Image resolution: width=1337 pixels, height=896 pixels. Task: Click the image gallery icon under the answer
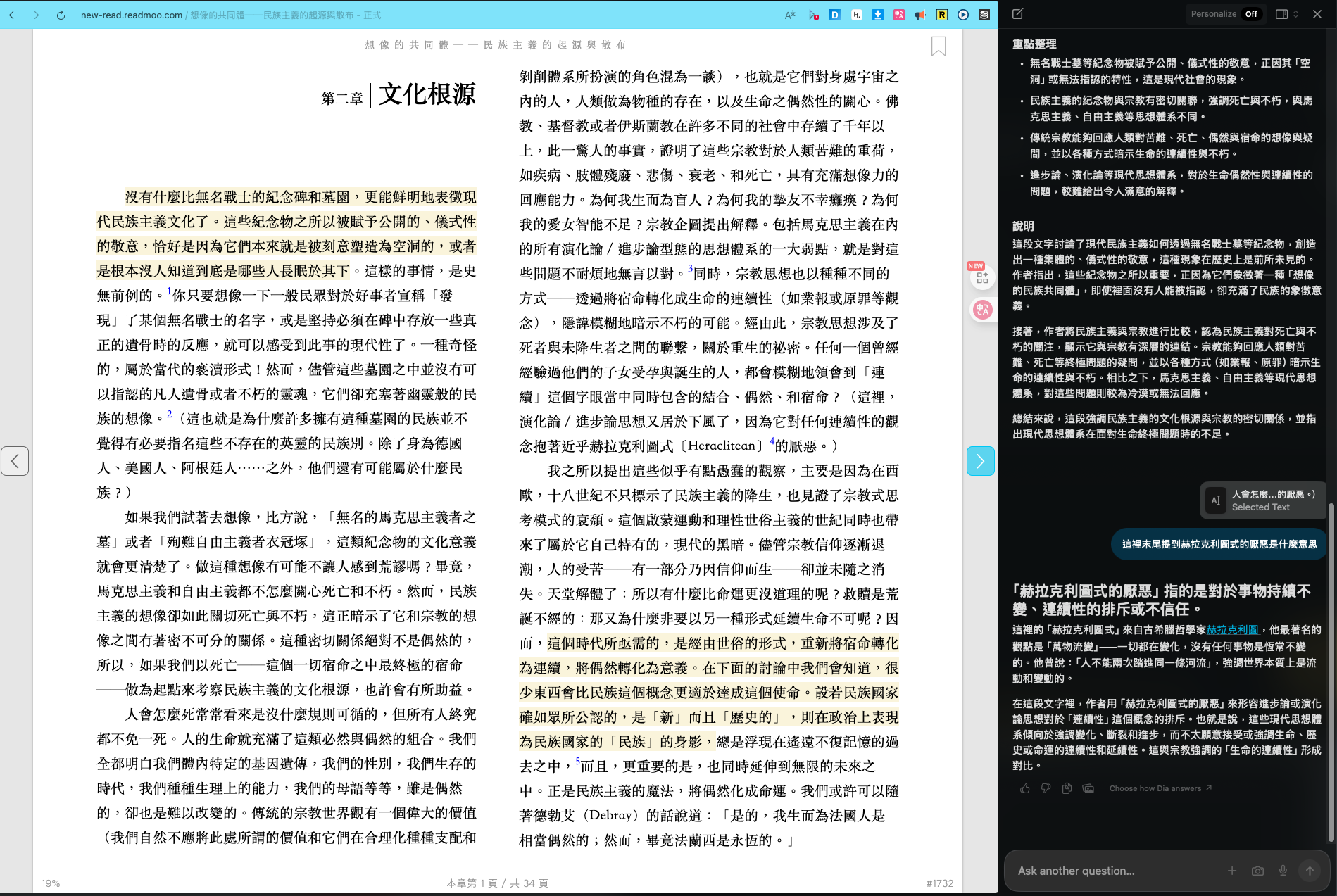[x=1088, y=788]
